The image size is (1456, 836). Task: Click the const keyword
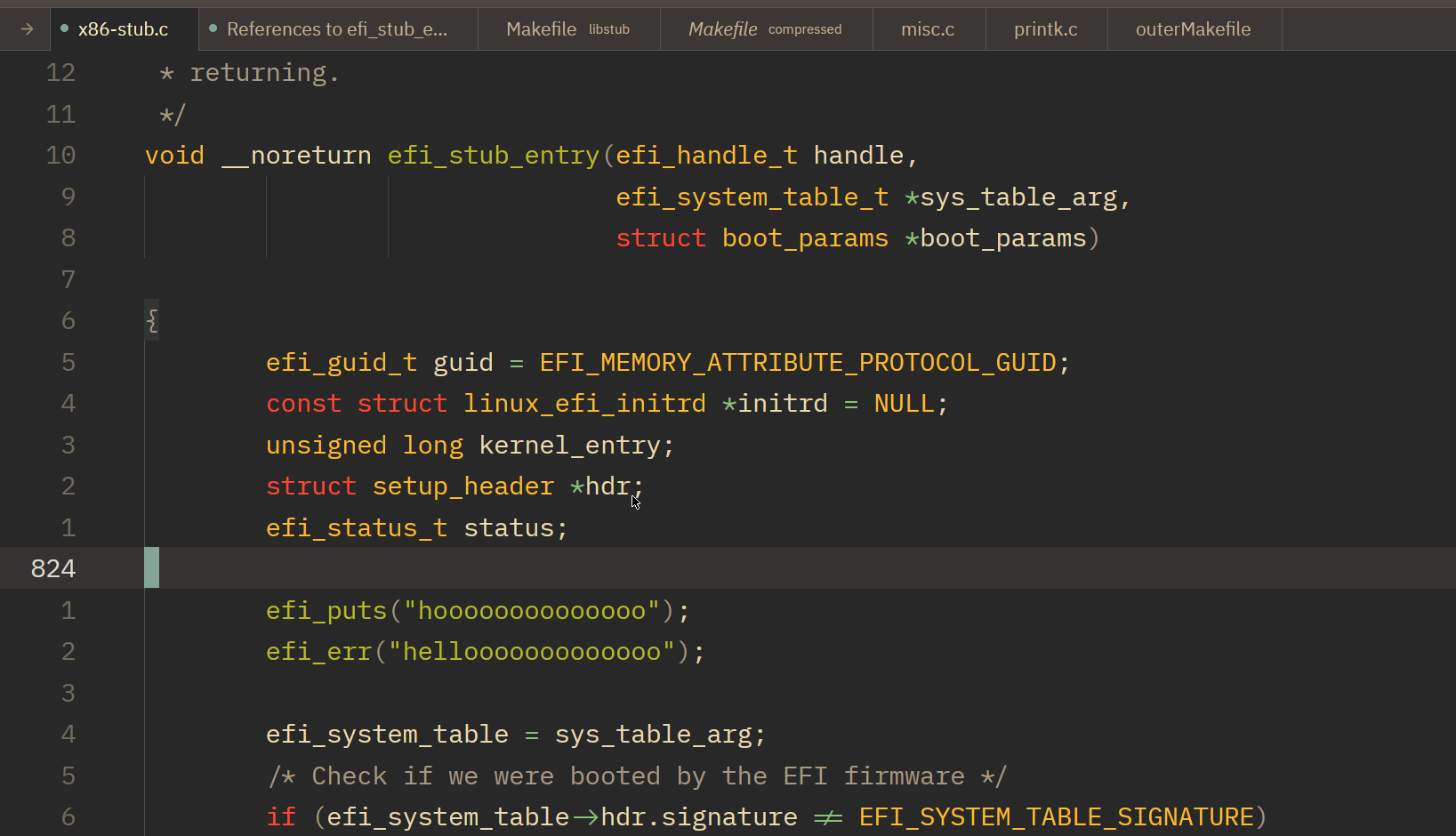304,404
